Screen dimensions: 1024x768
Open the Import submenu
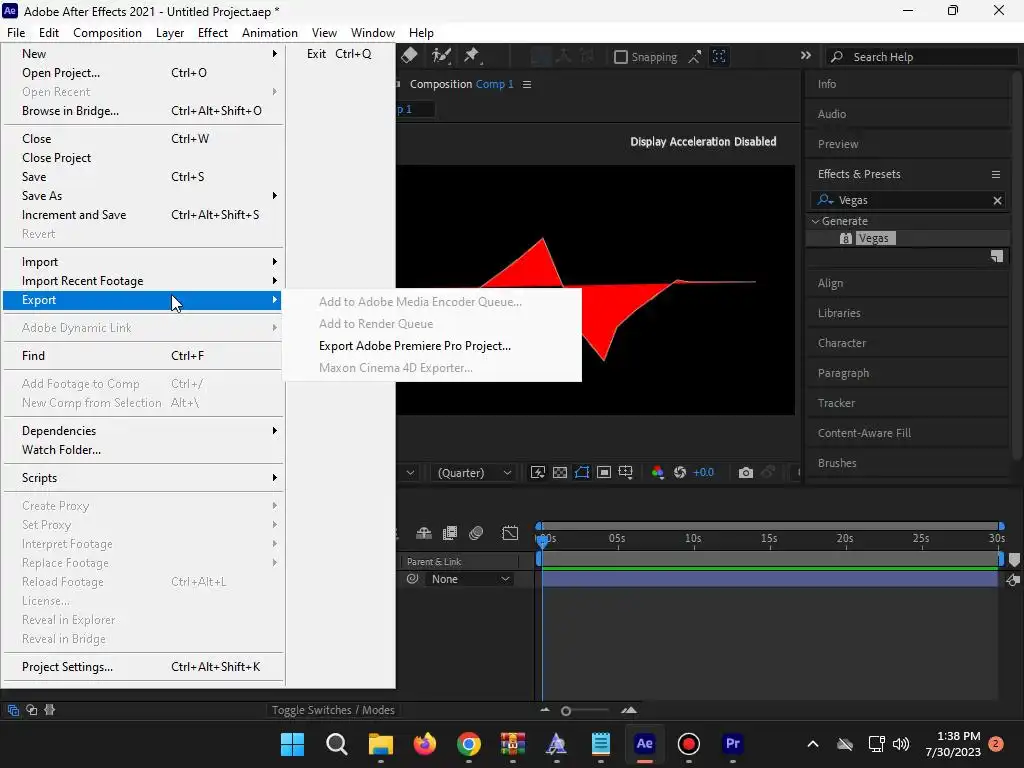143,262
